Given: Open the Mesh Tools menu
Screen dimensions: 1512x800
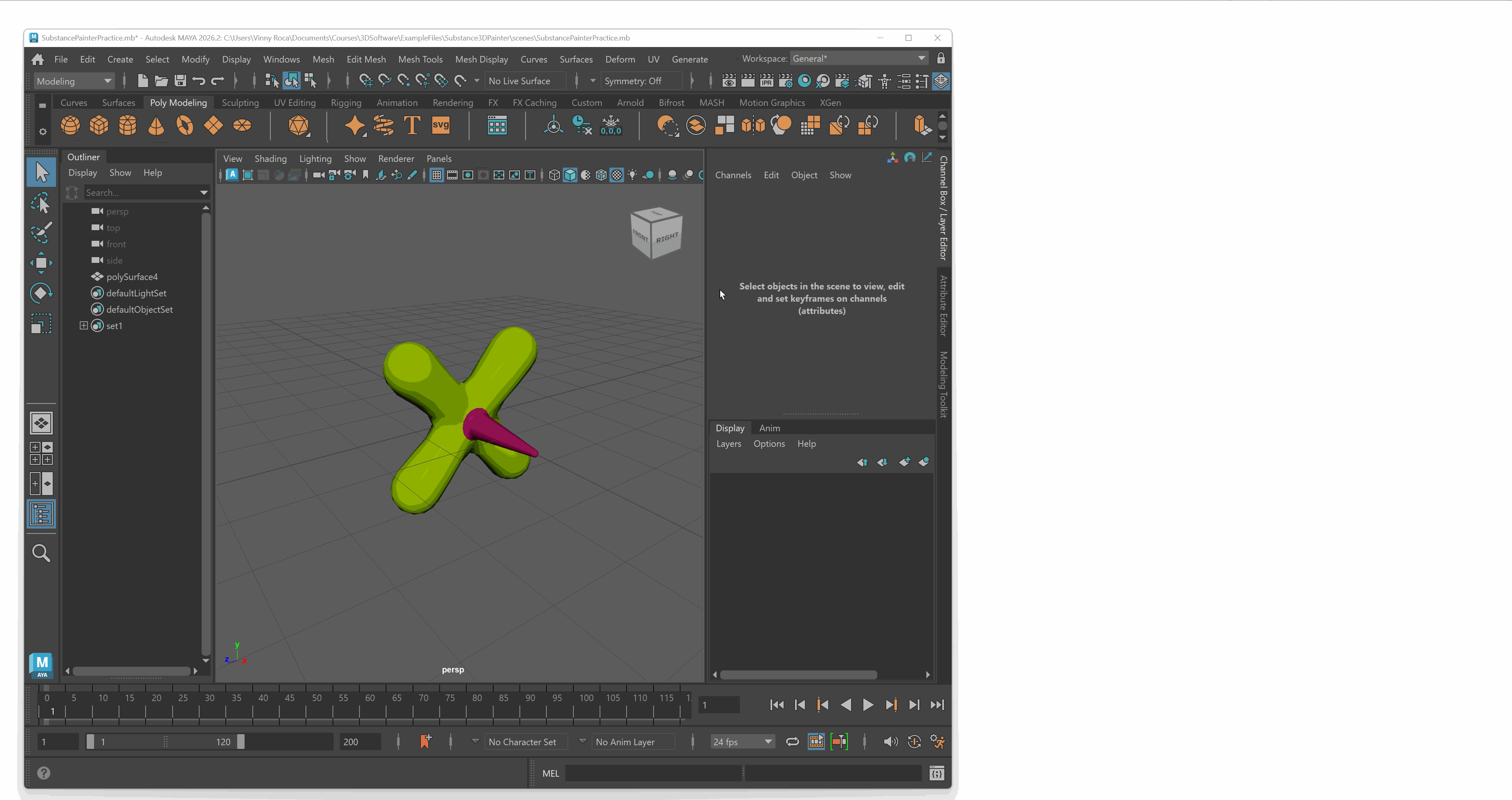Looking at the screenshot, I should [x=420, y=59].
